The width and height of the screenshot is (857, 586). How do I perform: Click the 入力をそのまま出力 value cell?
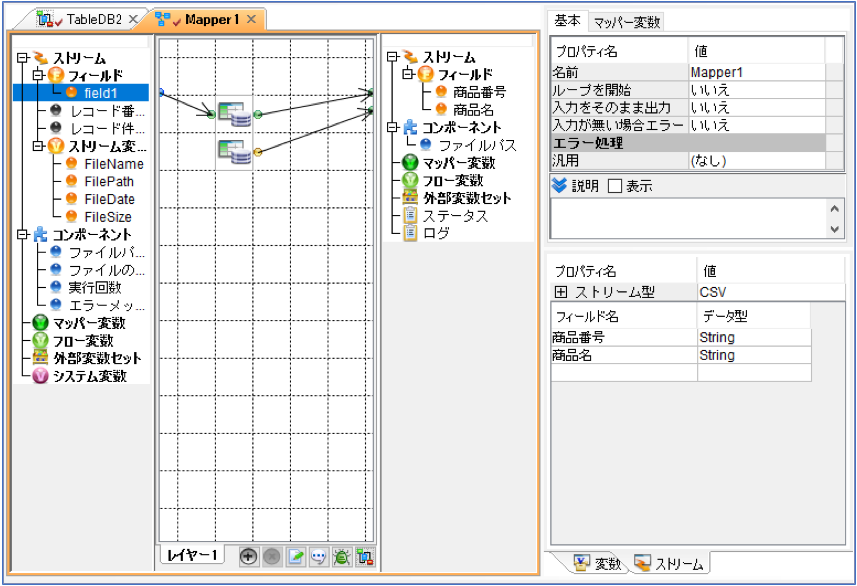[757, 108]
